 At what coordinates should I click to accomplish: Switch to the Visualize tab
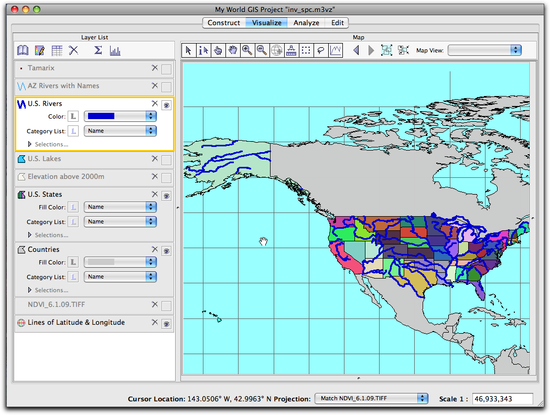click(267, 23)
